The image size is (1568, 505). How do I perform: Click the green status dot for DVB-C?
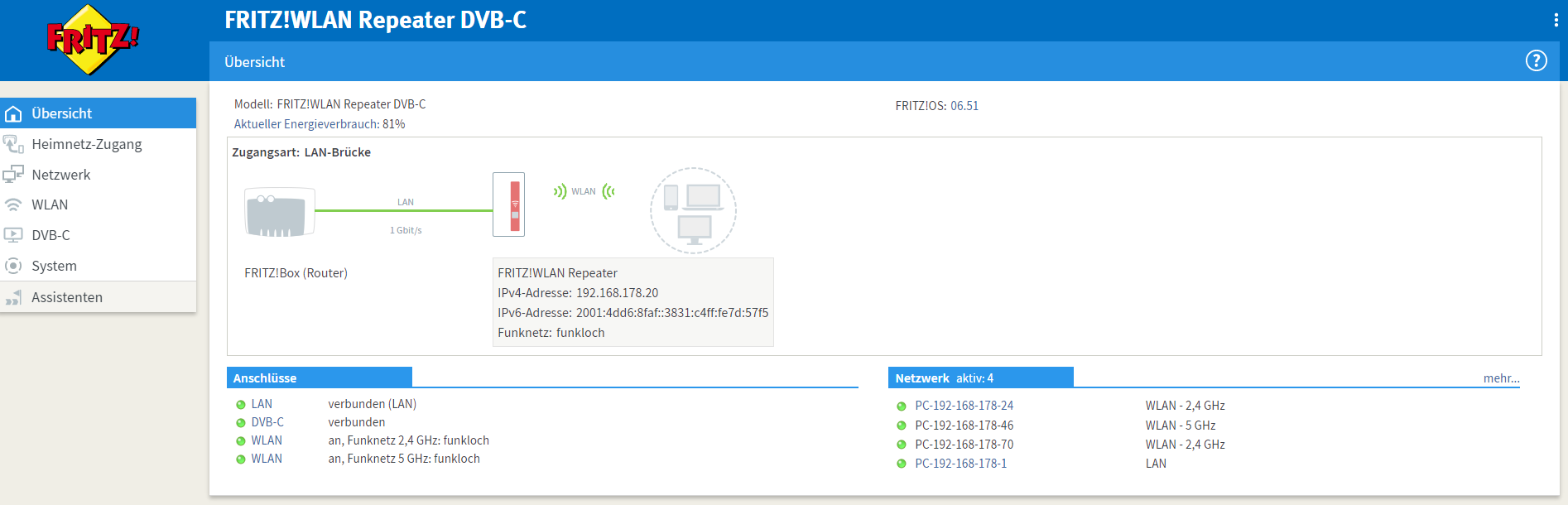(241, 423)
